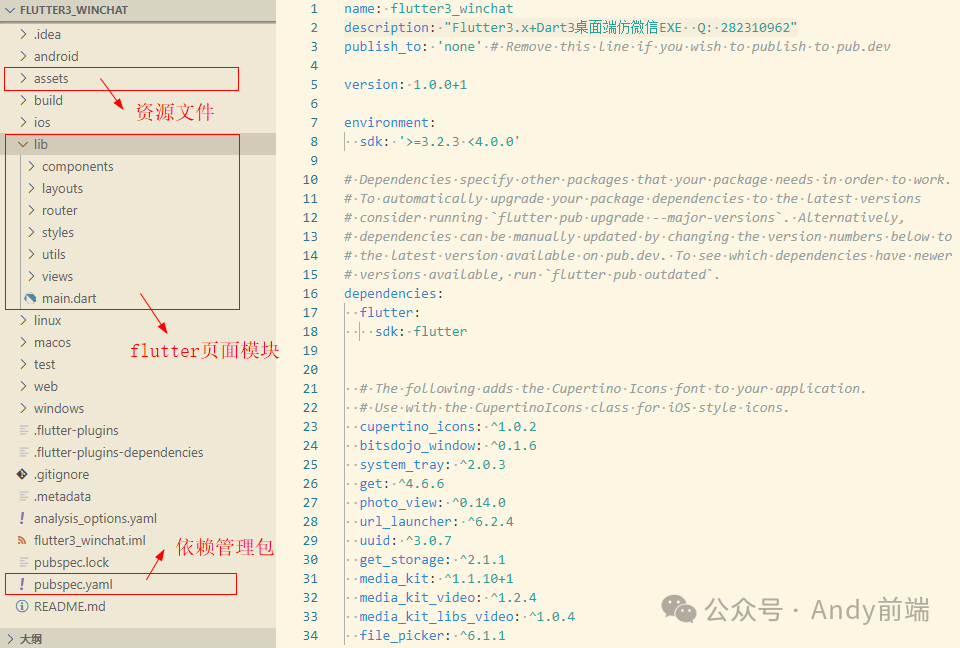Click the 'description' key on line 2

click(386, 28)
